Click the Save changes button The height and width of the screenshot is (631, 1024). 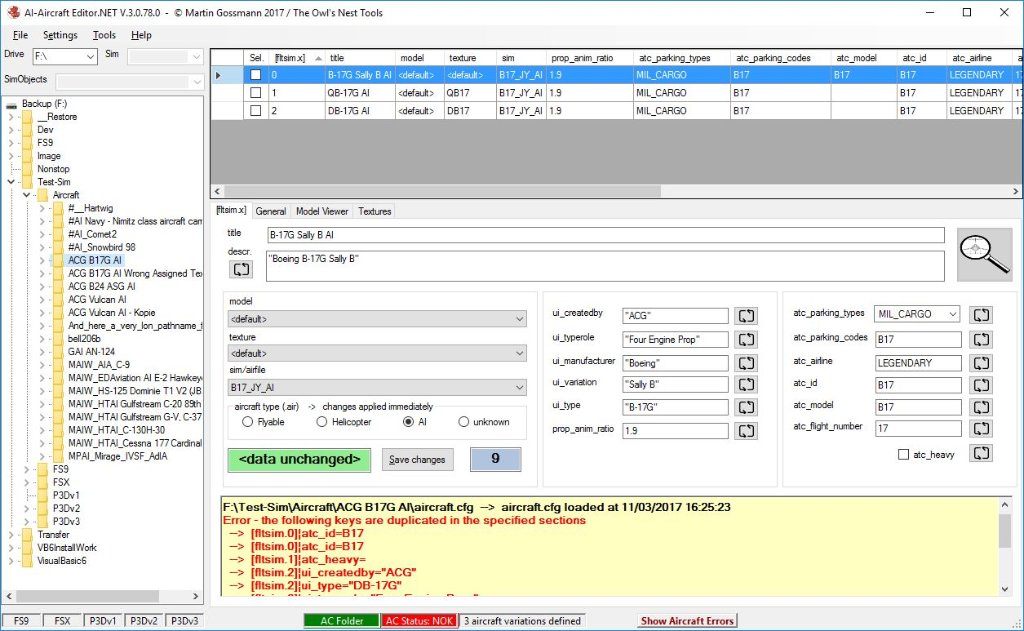click(417, 460)
